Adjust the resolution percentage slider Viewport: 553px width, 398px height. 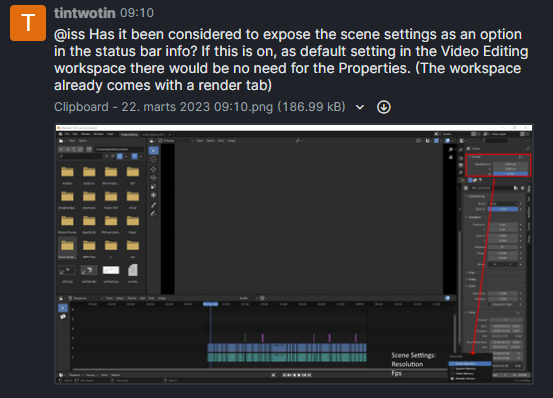pyautogui.click(x=510, y=173)
